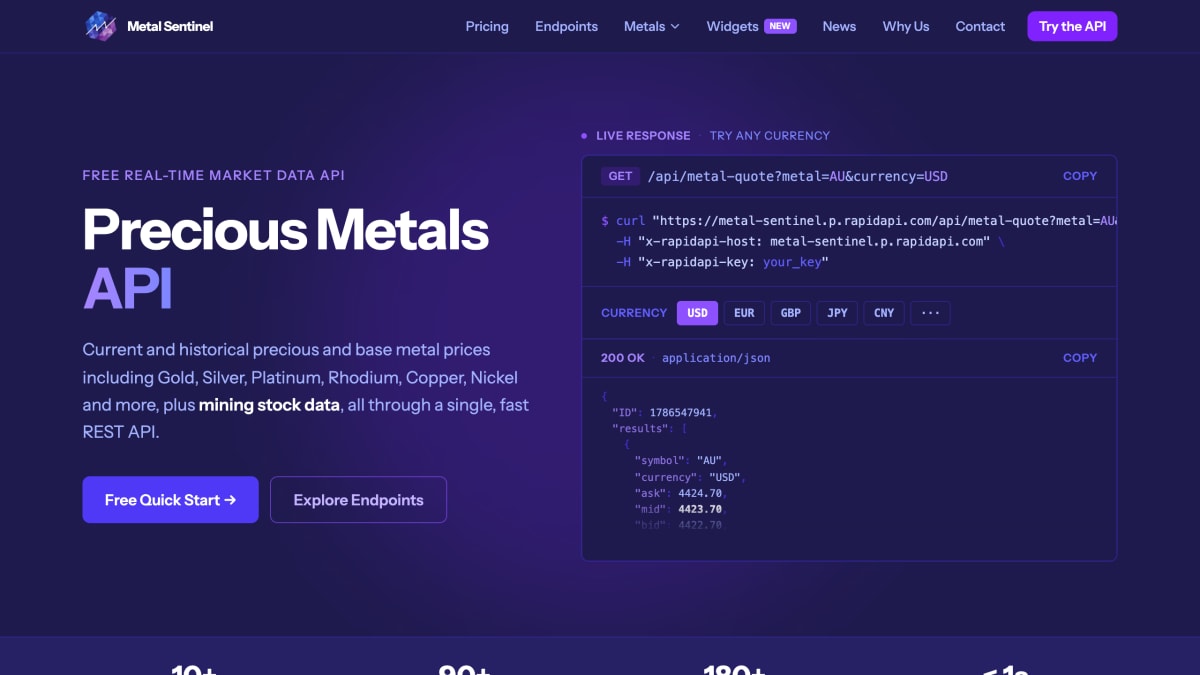This screenshot has height=675, width=1200.
Task: Click the Free Quick Start button
Action: (170, 499)
